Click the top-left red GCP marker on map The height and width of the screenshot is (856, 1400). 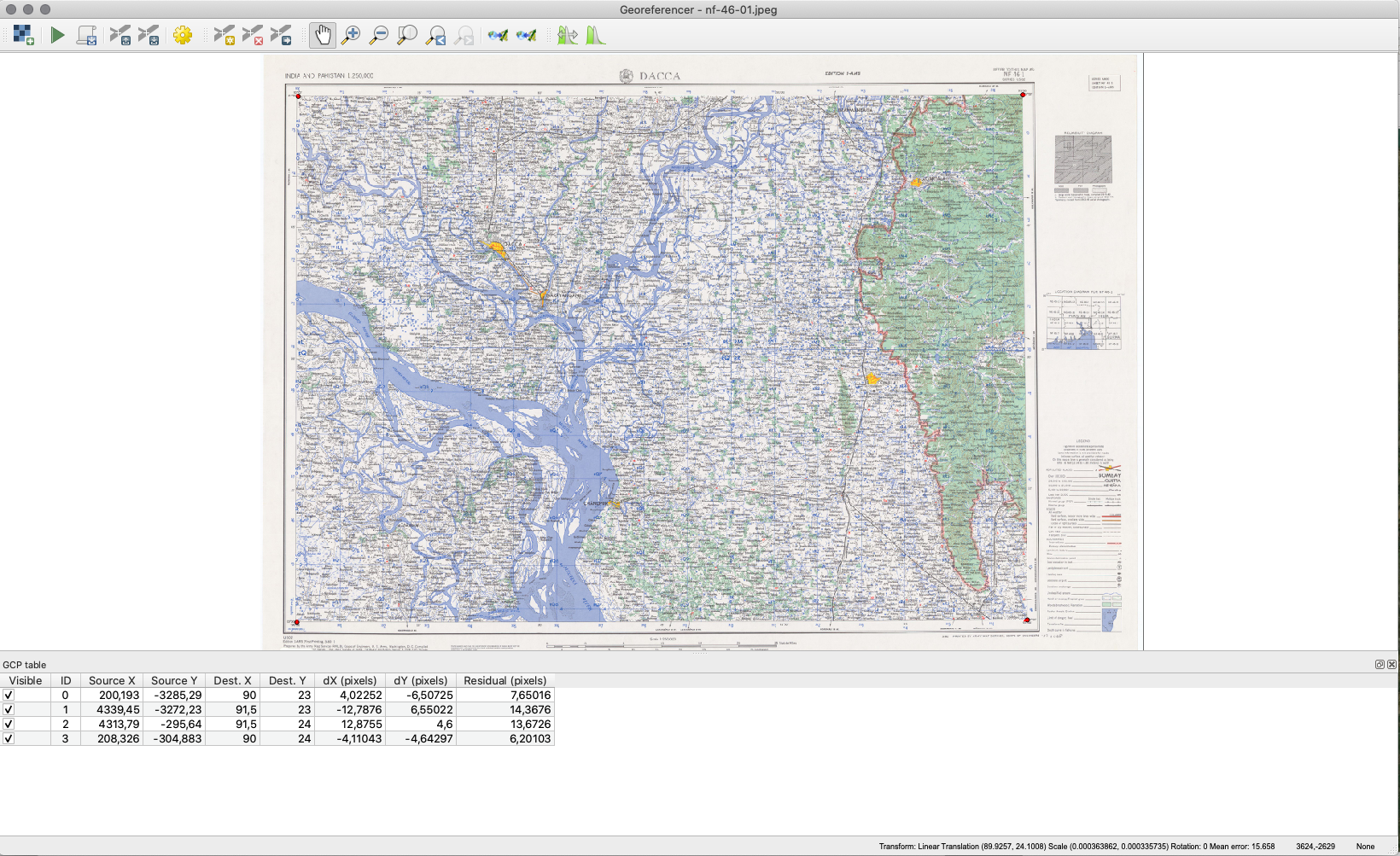pos(298,96)
